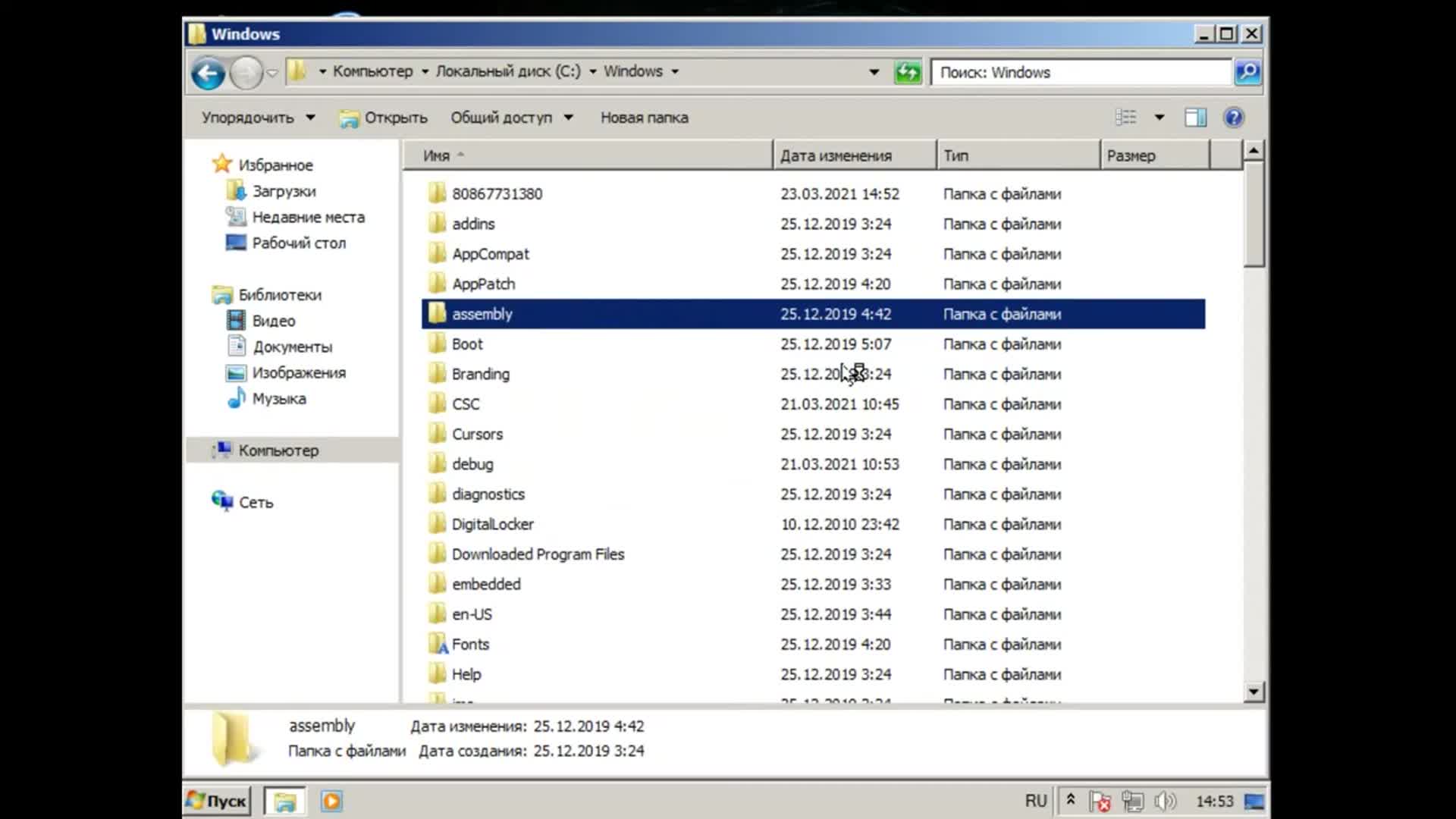This screenshot has width=1456, height=819.
Task: Click the Explorer taskbar icon
Action: pos(285,801)
